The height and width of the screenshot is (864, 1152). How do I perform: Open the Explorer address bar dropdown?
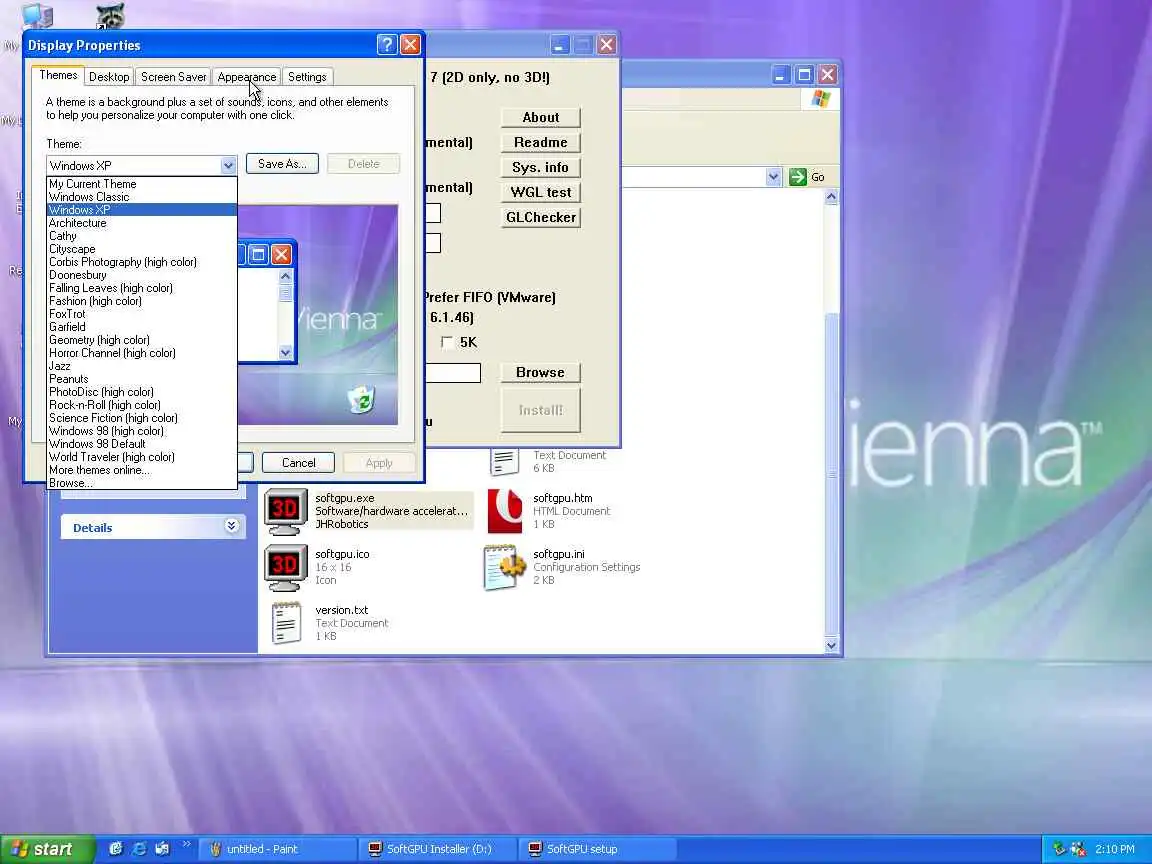click(x=773, y=177)
